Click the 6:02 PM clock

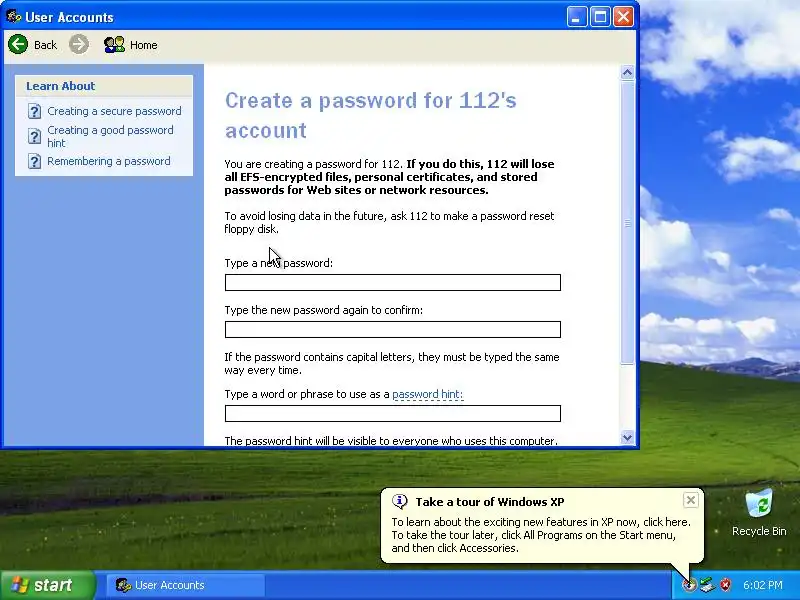[x=763, y=585]
